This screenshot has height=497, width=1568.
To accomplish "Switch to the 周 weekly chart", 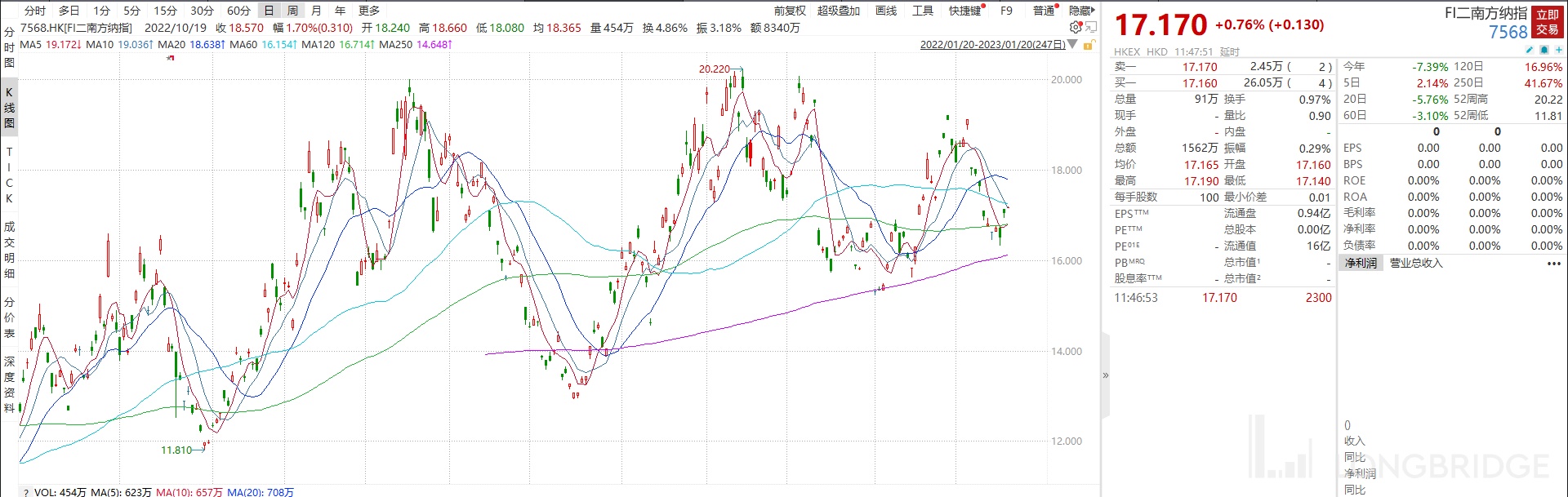I will pos(292,11).
